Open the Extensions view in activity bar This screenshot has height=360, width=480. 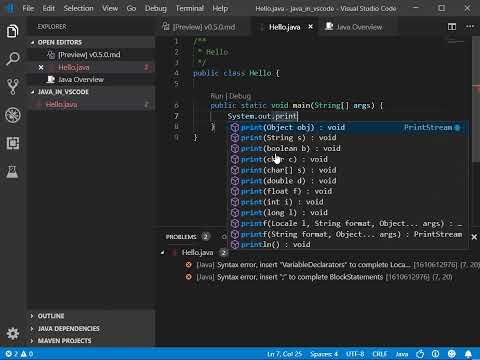pyautogui.click(x=13, y=143)
